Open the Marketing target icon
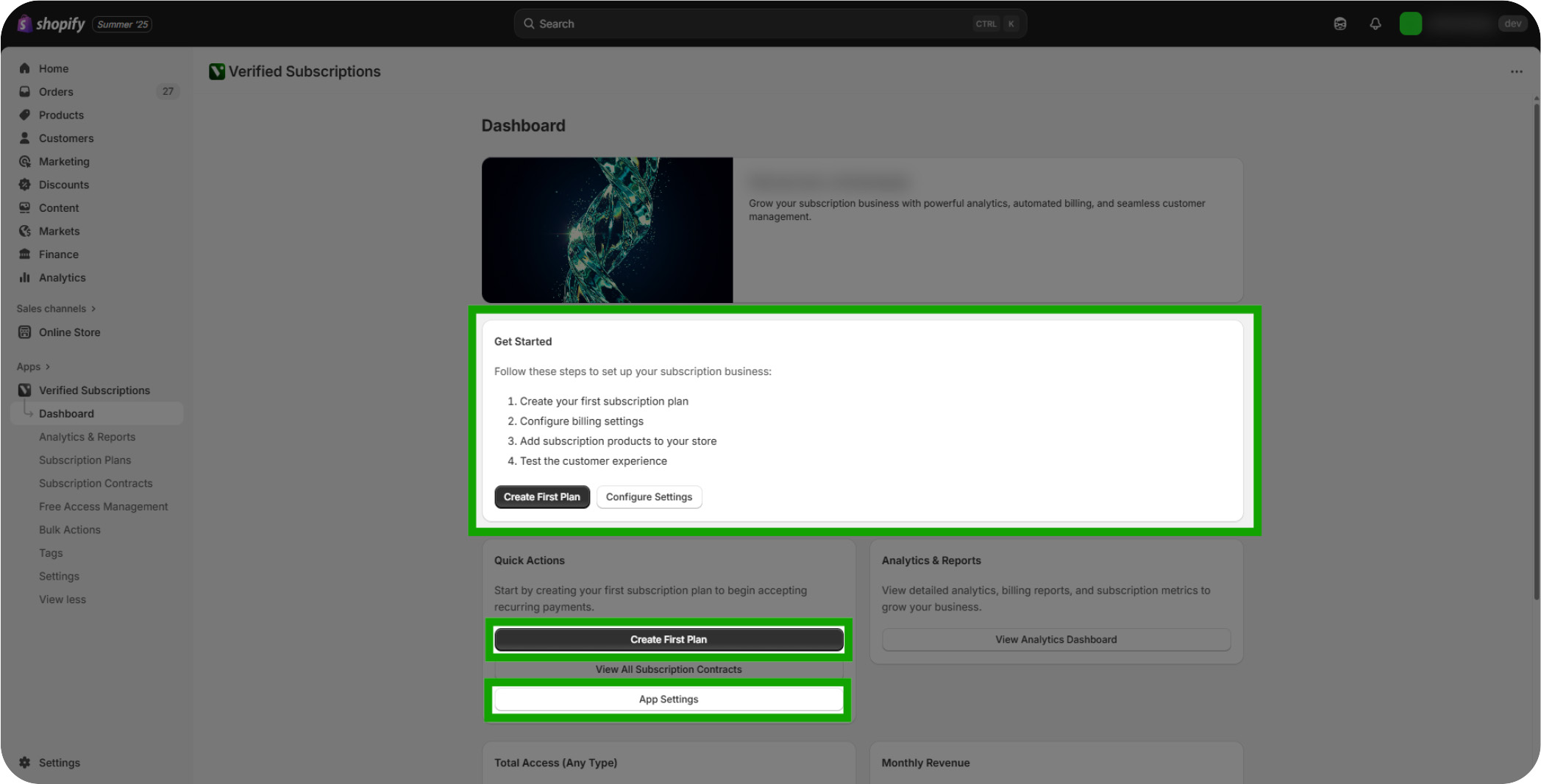Viewport: 1541px width, 784px height. (24, 161)
